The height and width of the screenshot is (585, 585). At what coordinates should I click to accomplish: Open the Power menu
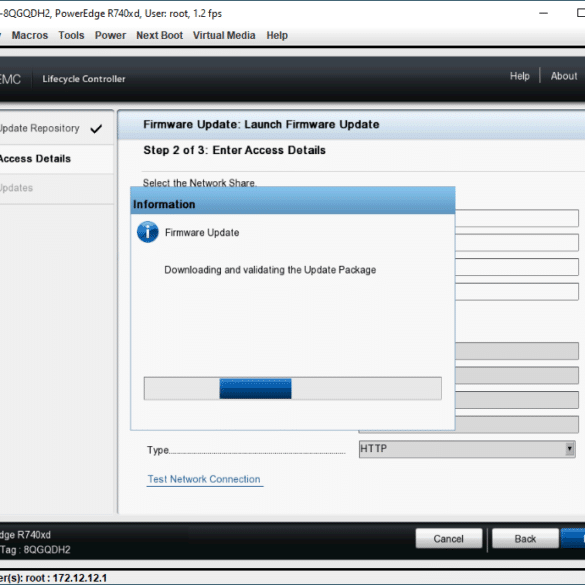coord(110,35)
